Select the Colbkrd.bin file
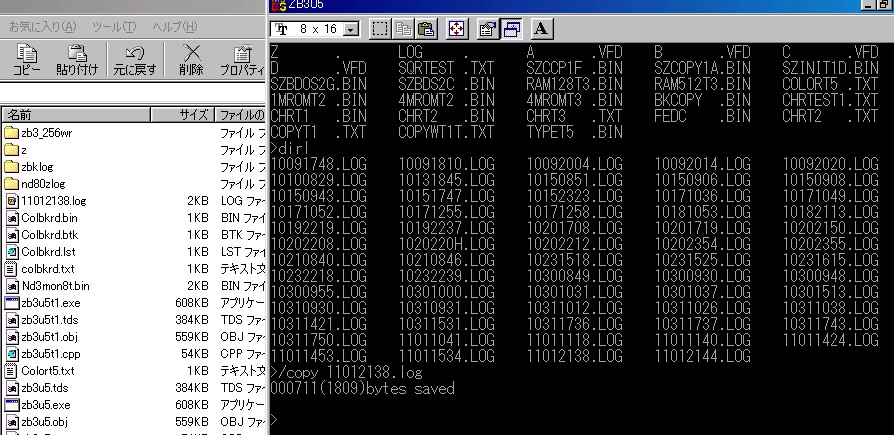 pyautogui.click(x=41, y=218)
